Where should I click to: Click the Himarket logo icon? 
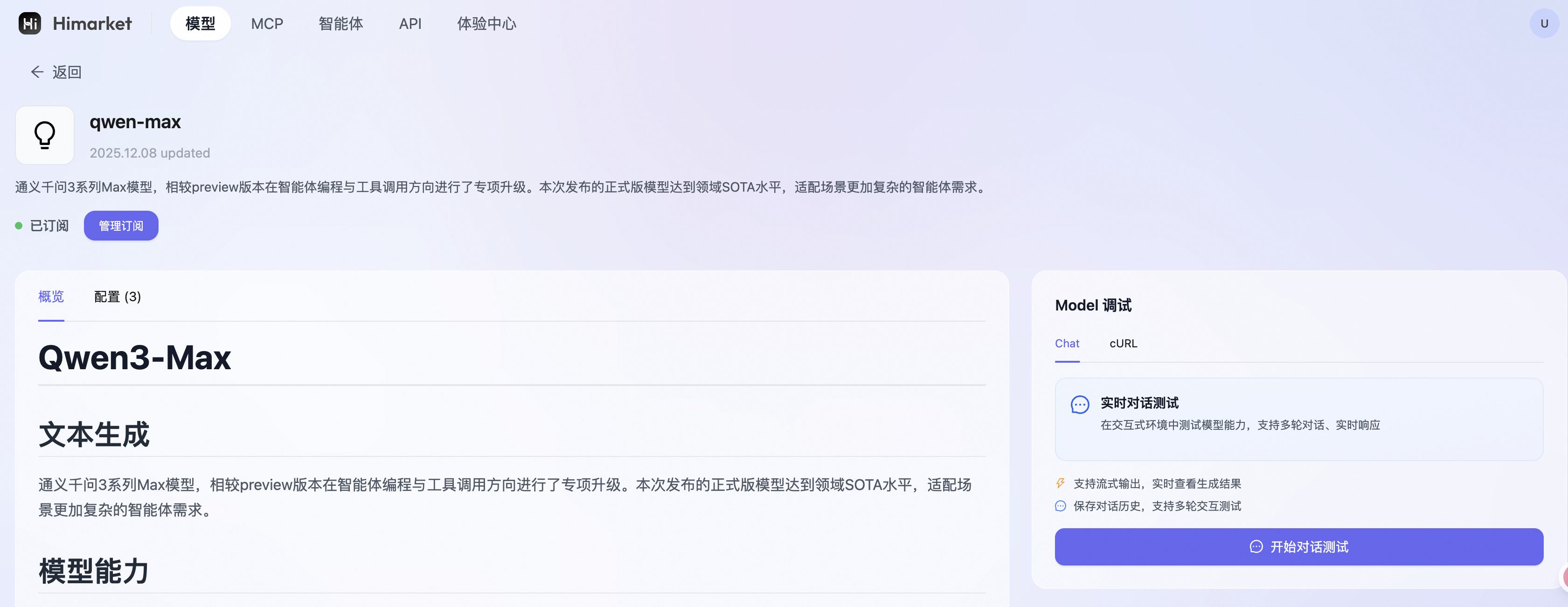29,24
